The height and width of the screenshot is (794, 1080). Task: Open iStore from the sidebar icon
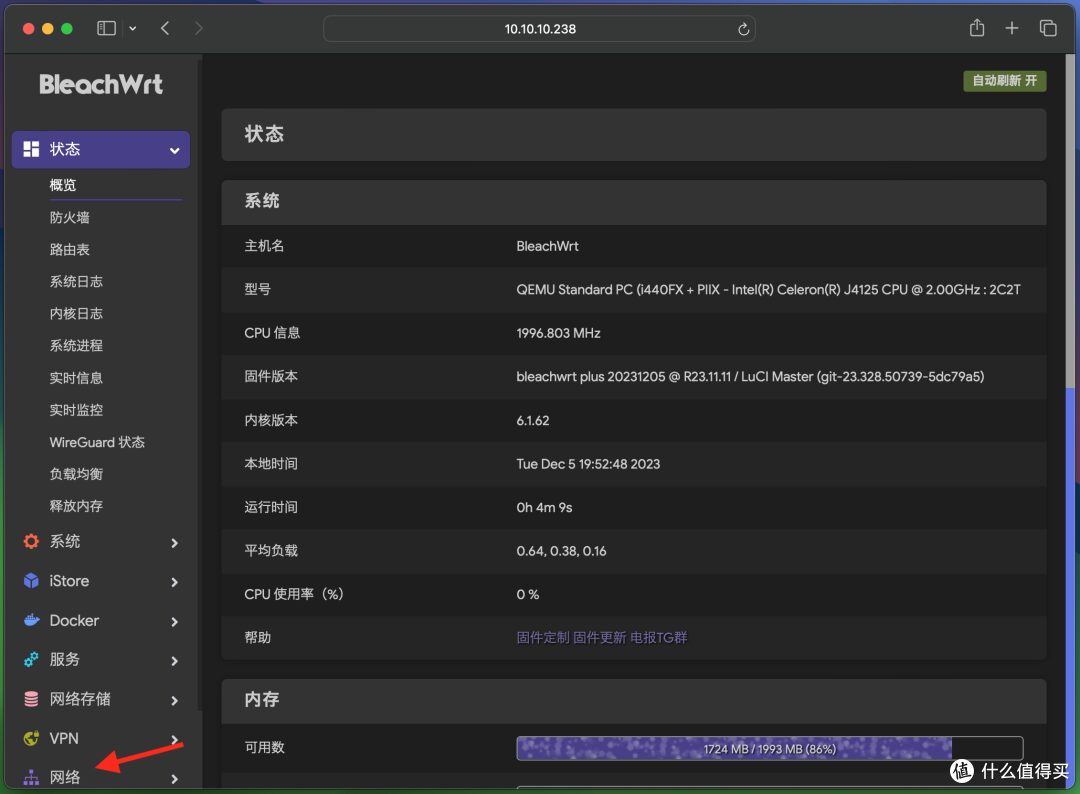click(29, 581)
